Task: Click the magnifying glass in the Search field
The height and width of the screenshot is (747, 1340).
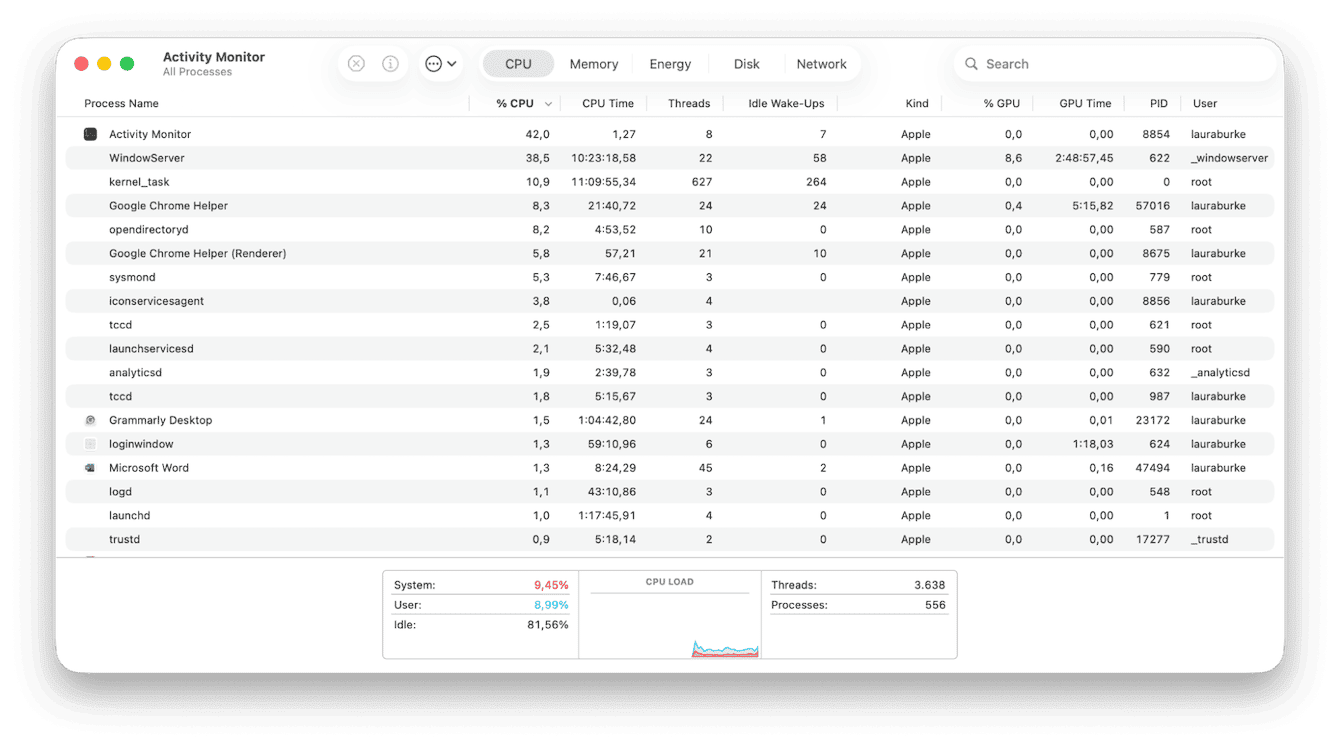Action: 971,63
